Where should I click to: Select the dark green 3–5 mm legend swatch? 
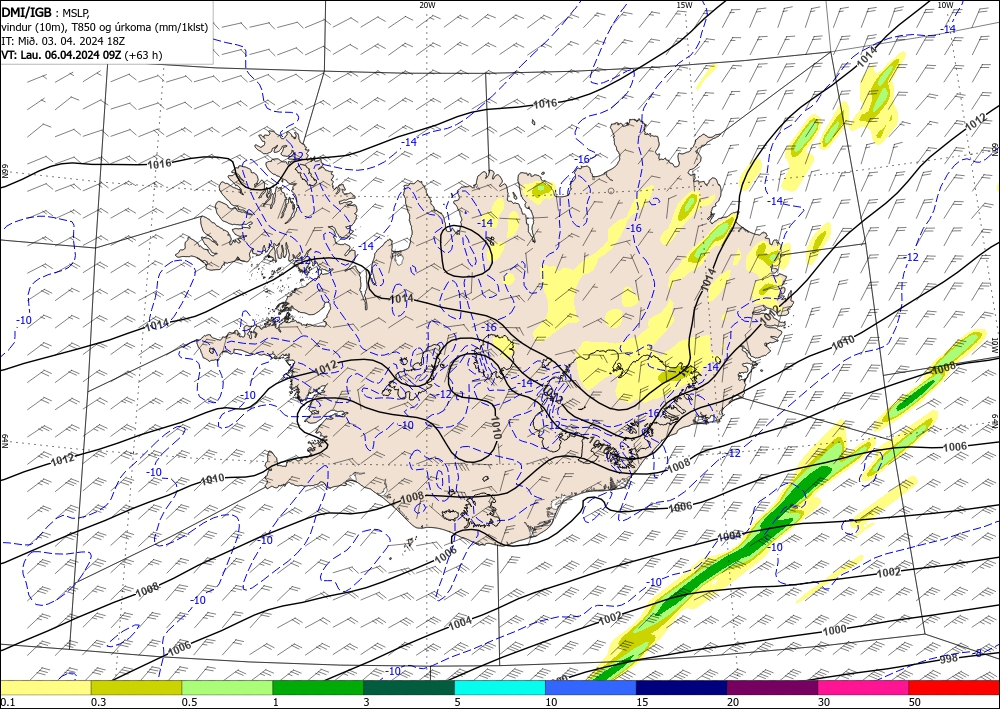click(409, 688)
